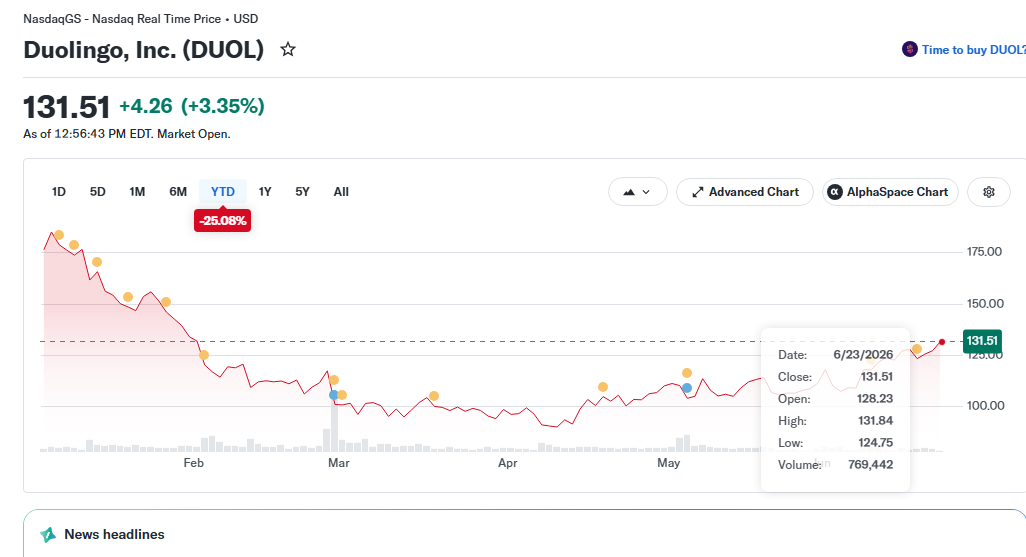Click the AlphaSpace logo icon
Screen dimensions: 1026x557
pos(835,192)
